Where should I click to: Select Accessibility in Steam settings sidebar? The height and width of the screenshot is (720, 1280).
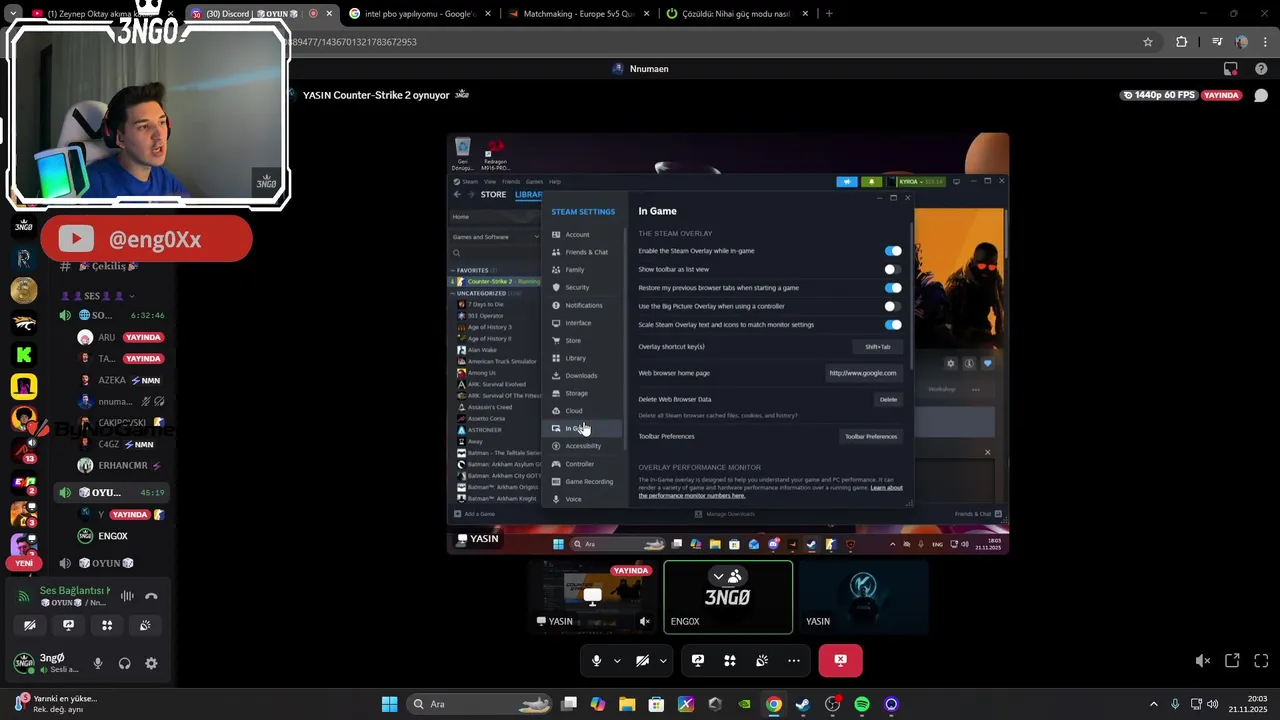pyautogui.click(x=583, y=446)
